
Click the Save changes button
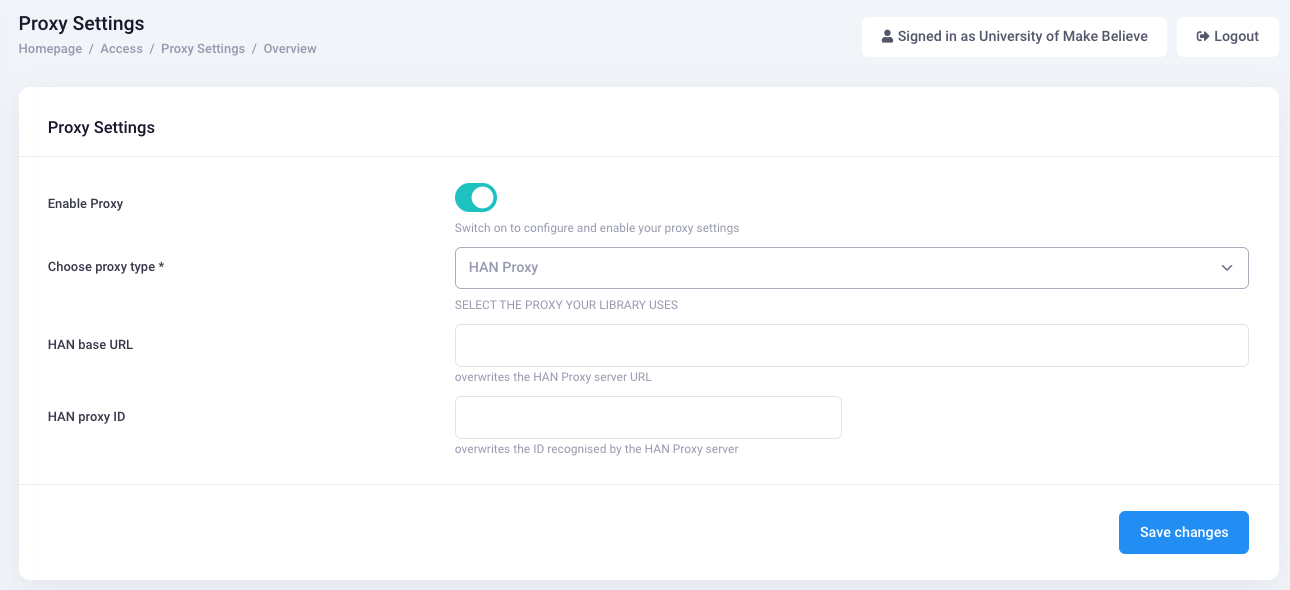[1184, 532]
